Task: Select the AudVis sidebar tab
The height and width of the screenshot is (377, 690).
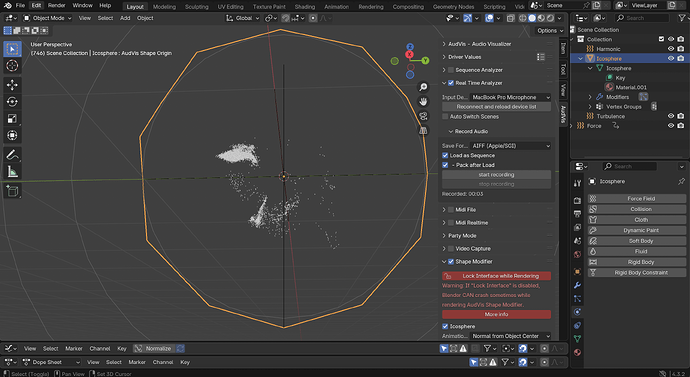Action: (563, 114)
